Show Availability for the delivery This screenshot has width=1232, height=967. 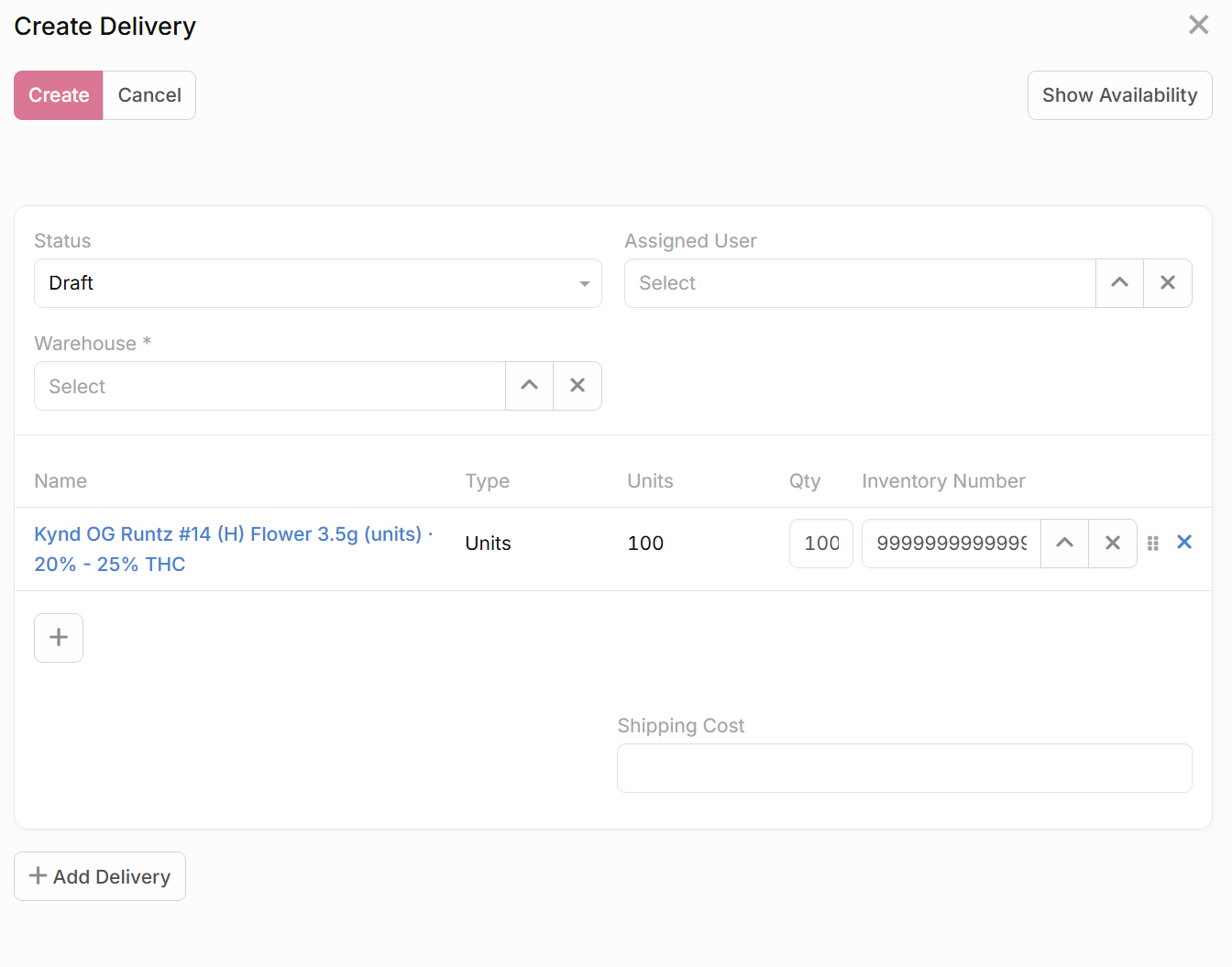click(x=1119, y=95)
